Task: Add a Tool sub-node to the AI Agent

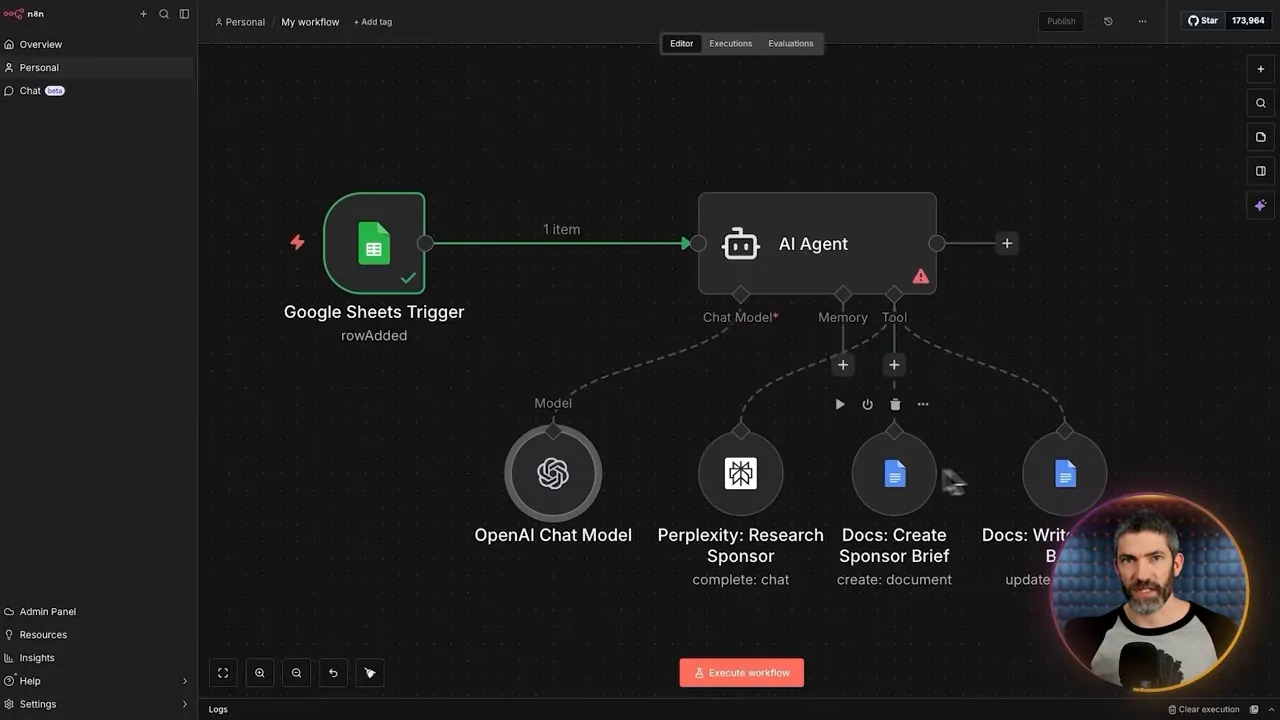Action: point(894,365)
